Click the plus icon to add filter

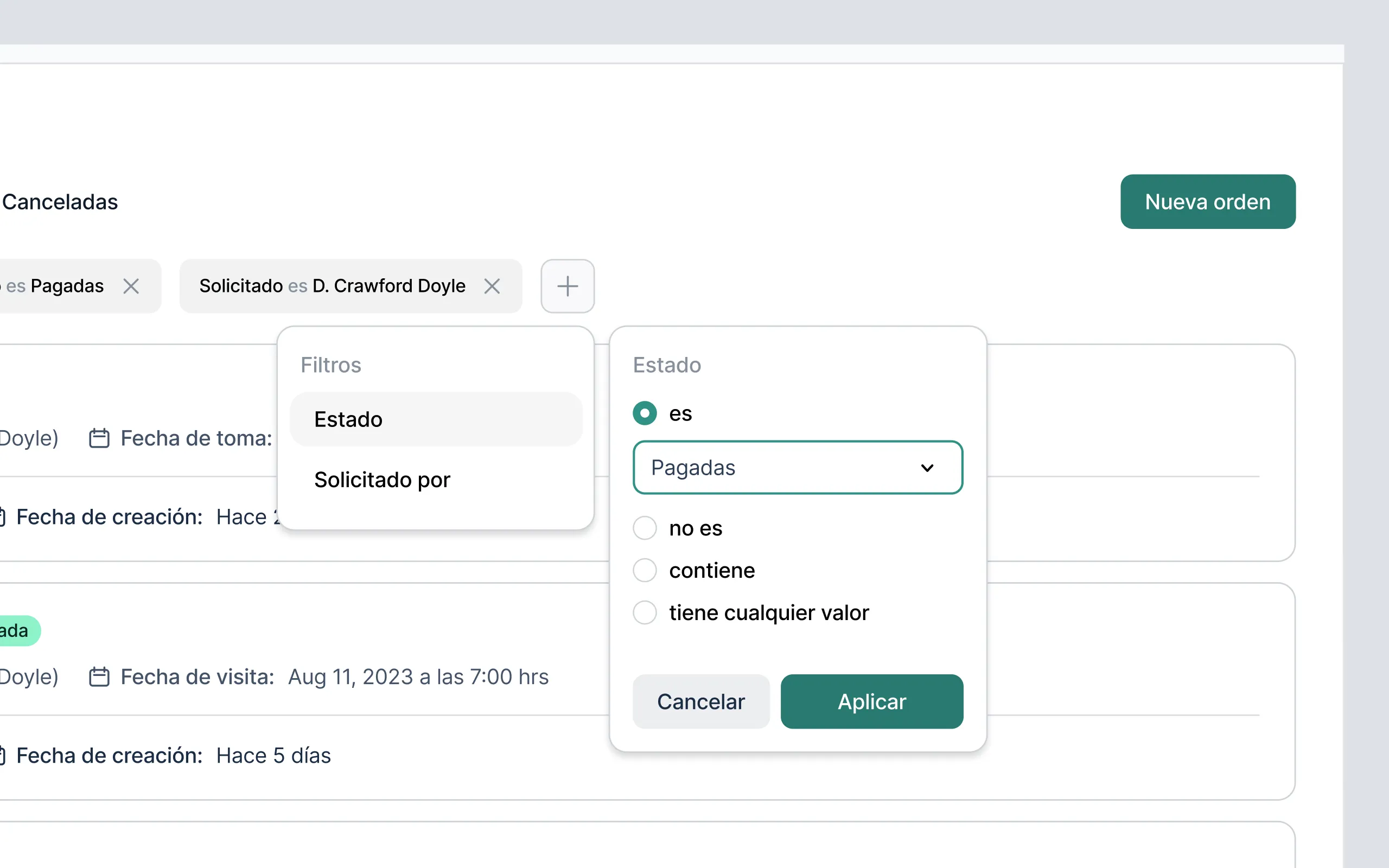coord(567,286)
